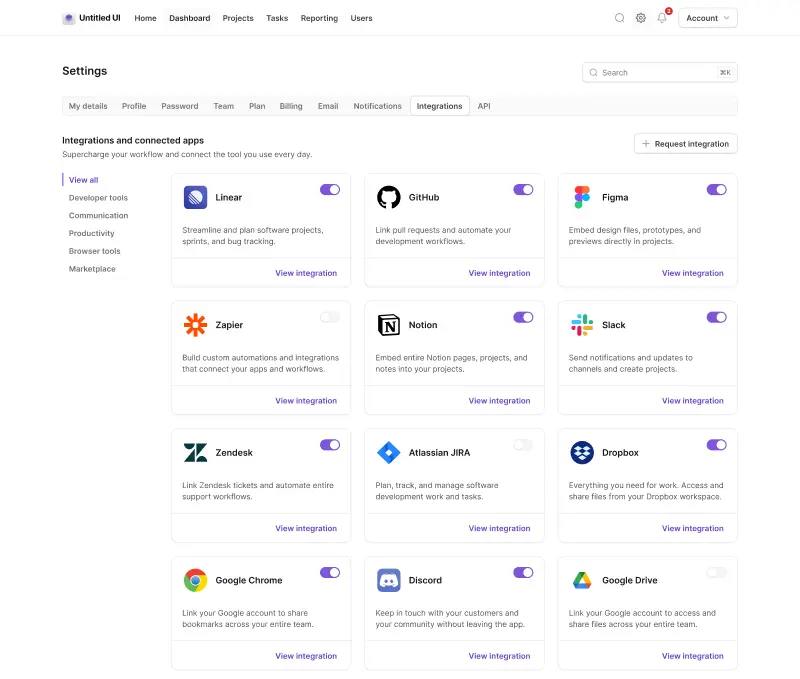This screenshot has width=800, height=679.
Task: Switch off the Google Chrome toggle
Action: coord(330,572)
